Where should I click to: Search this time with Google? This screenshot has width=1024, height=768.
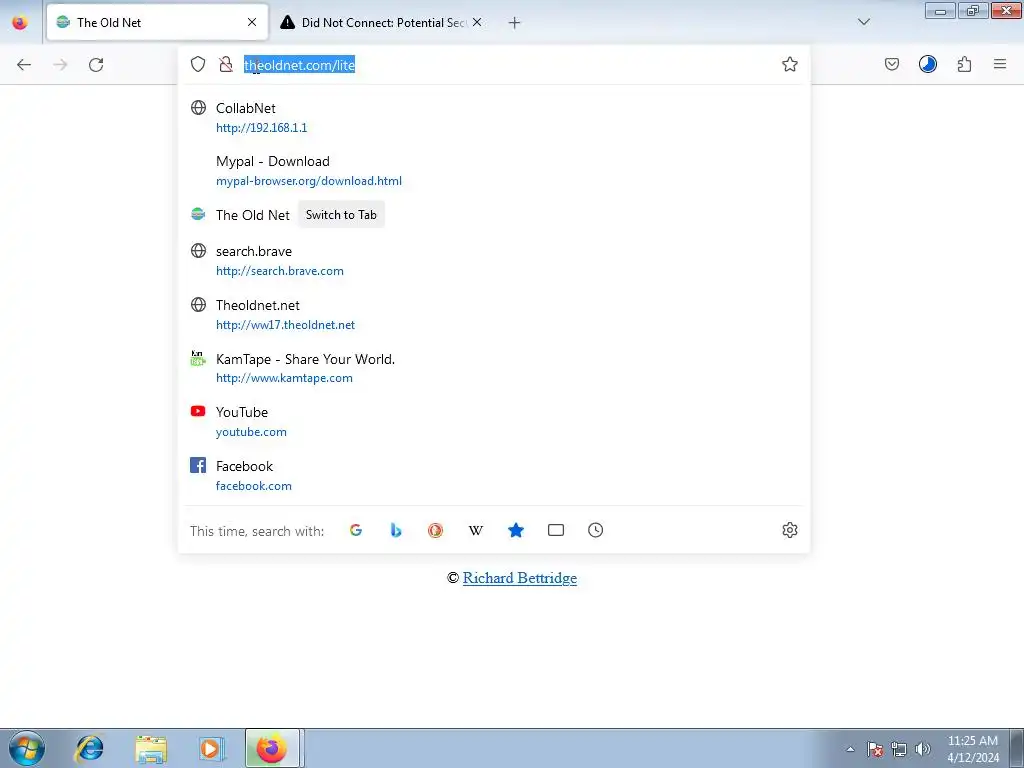[356, 530]
